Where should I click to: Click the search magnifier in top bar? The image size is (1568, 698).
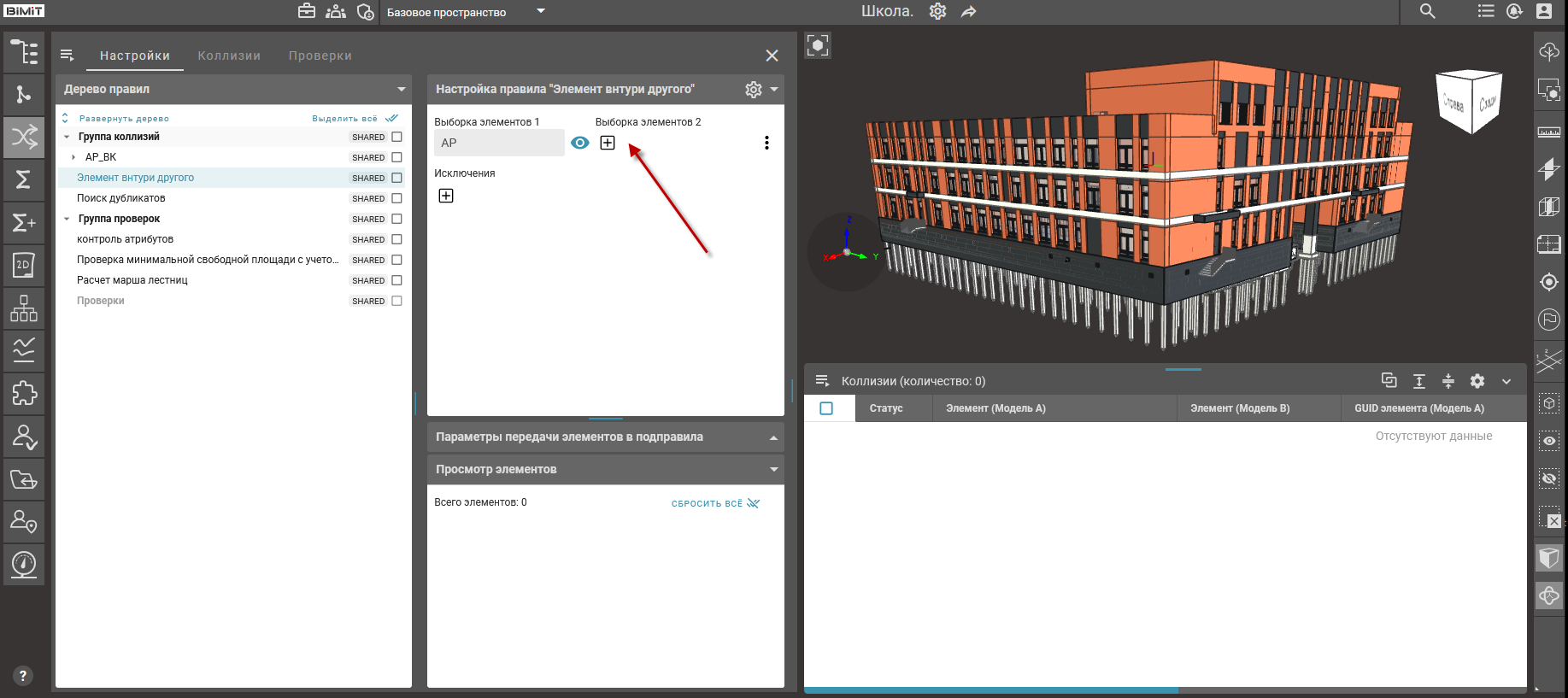tap(1427, 11)
